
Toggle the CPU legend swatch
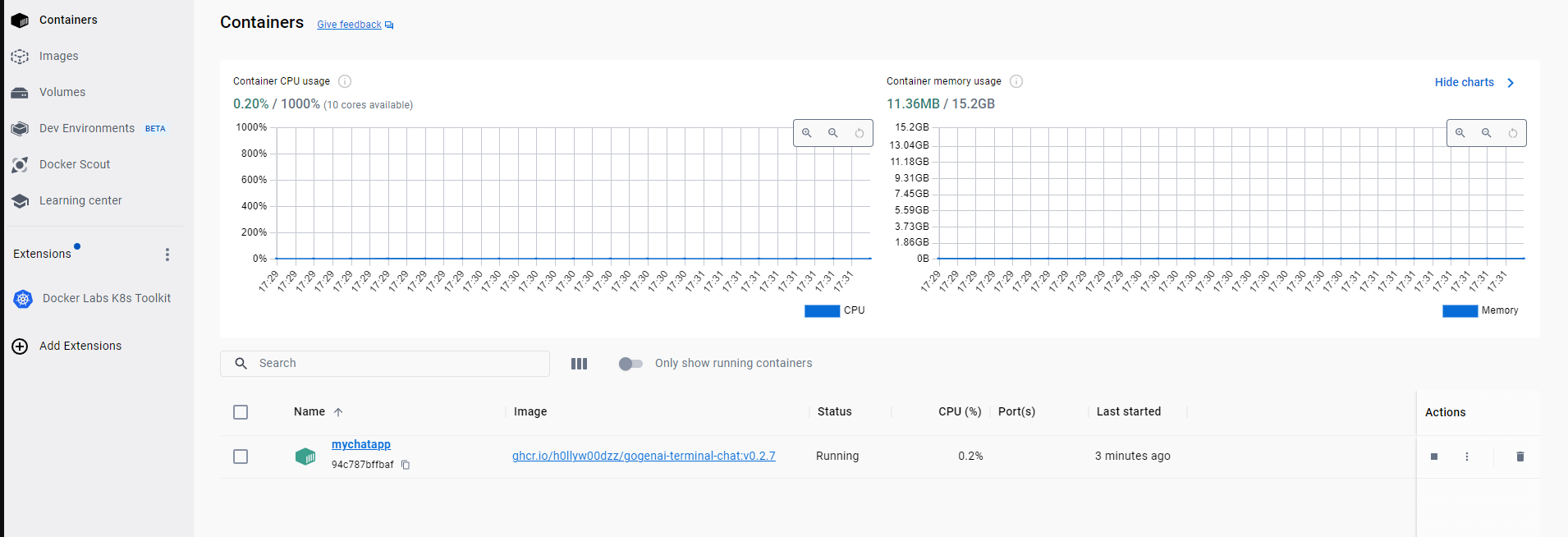click(x=822, y=310)
